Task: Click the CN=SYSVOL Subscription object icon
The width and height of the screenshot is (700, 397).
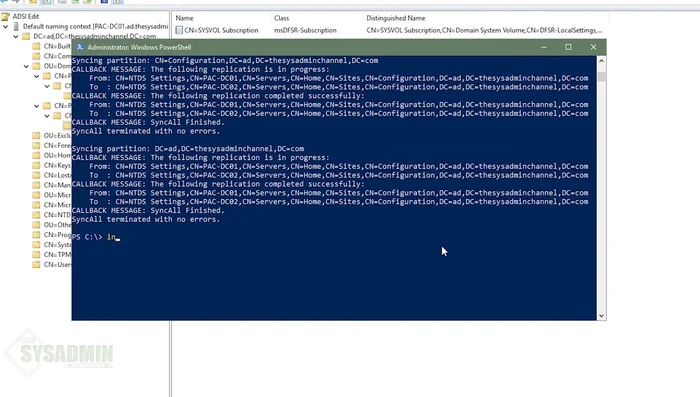Action: [179, 30]
